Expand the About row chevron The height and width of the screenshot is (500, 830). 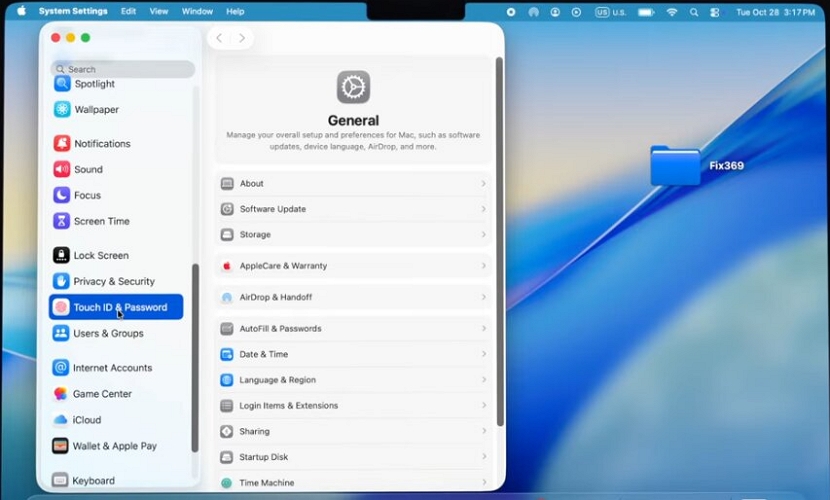pyautogui.click(x=483, y=184)
